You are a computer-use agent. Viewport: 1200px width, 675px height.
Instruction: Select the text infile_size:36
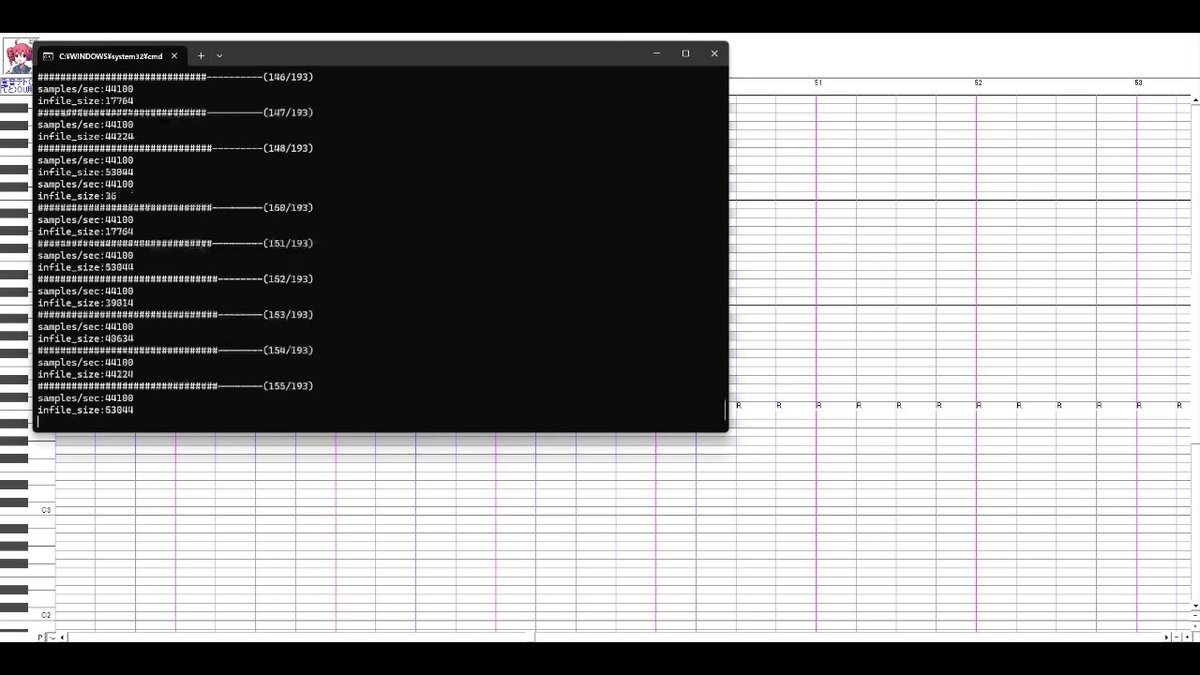(x=77, y=196)
